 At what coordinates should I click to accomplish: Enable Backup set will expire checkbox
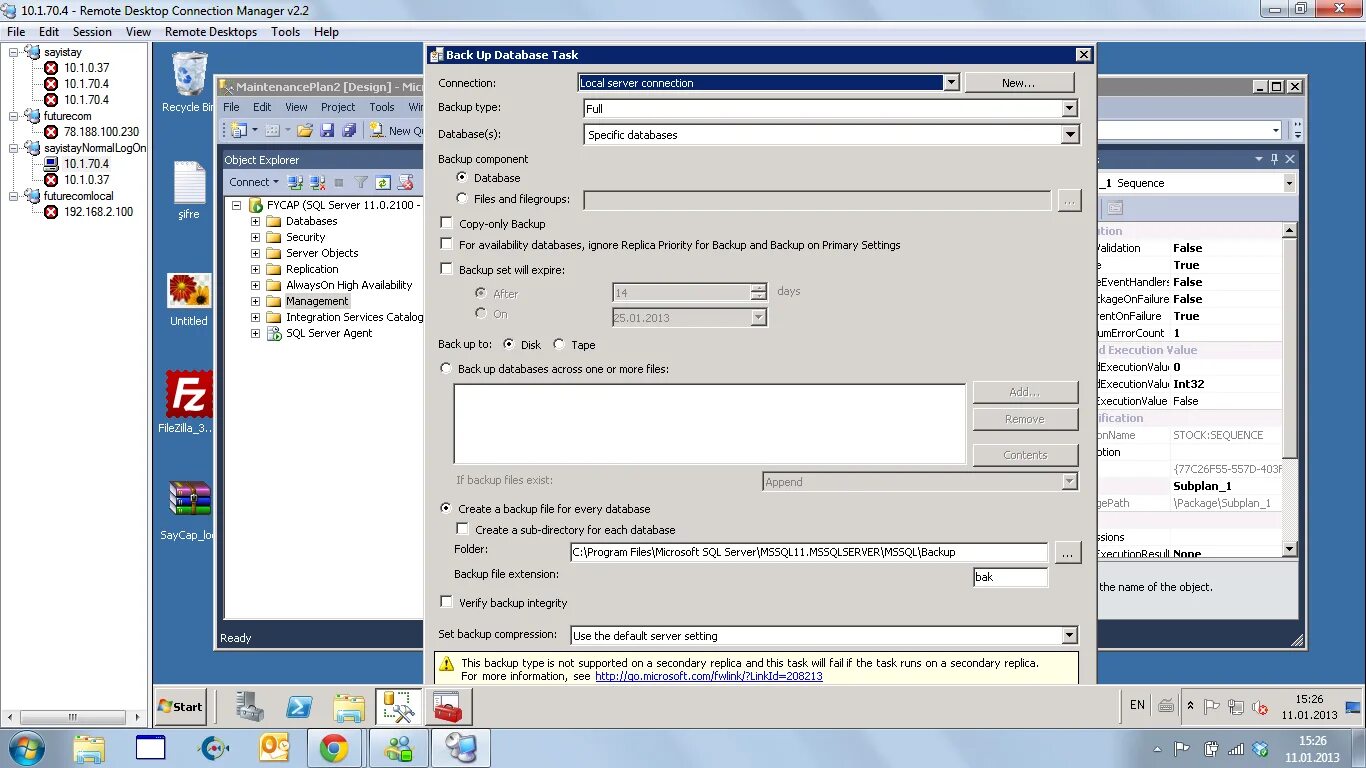[447, 269]
